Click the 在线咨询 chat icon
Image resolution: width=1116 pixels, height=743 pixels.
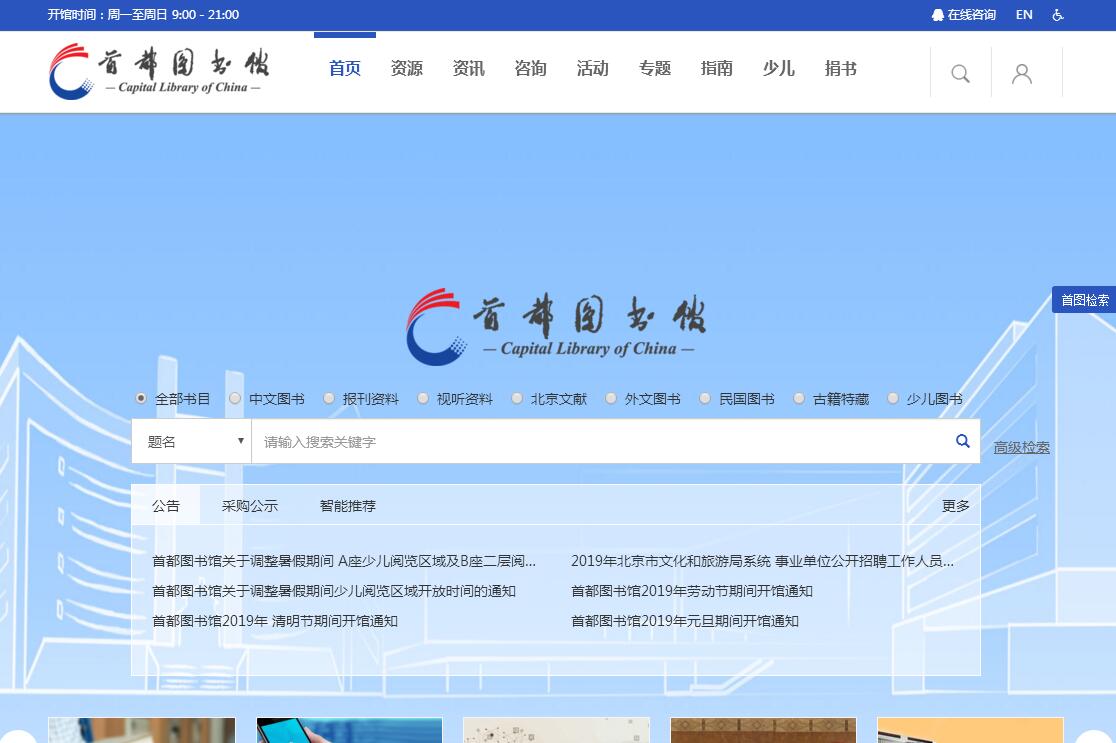(x=938, y=15)
